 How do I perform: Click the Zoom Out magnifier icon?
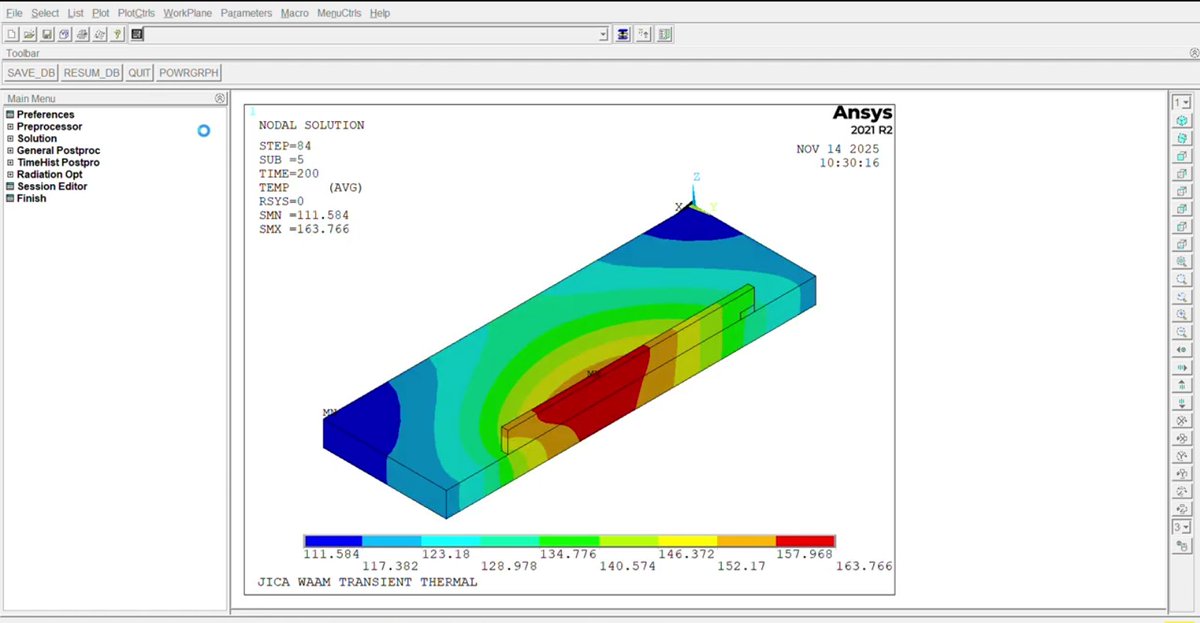coord(1182,332)
